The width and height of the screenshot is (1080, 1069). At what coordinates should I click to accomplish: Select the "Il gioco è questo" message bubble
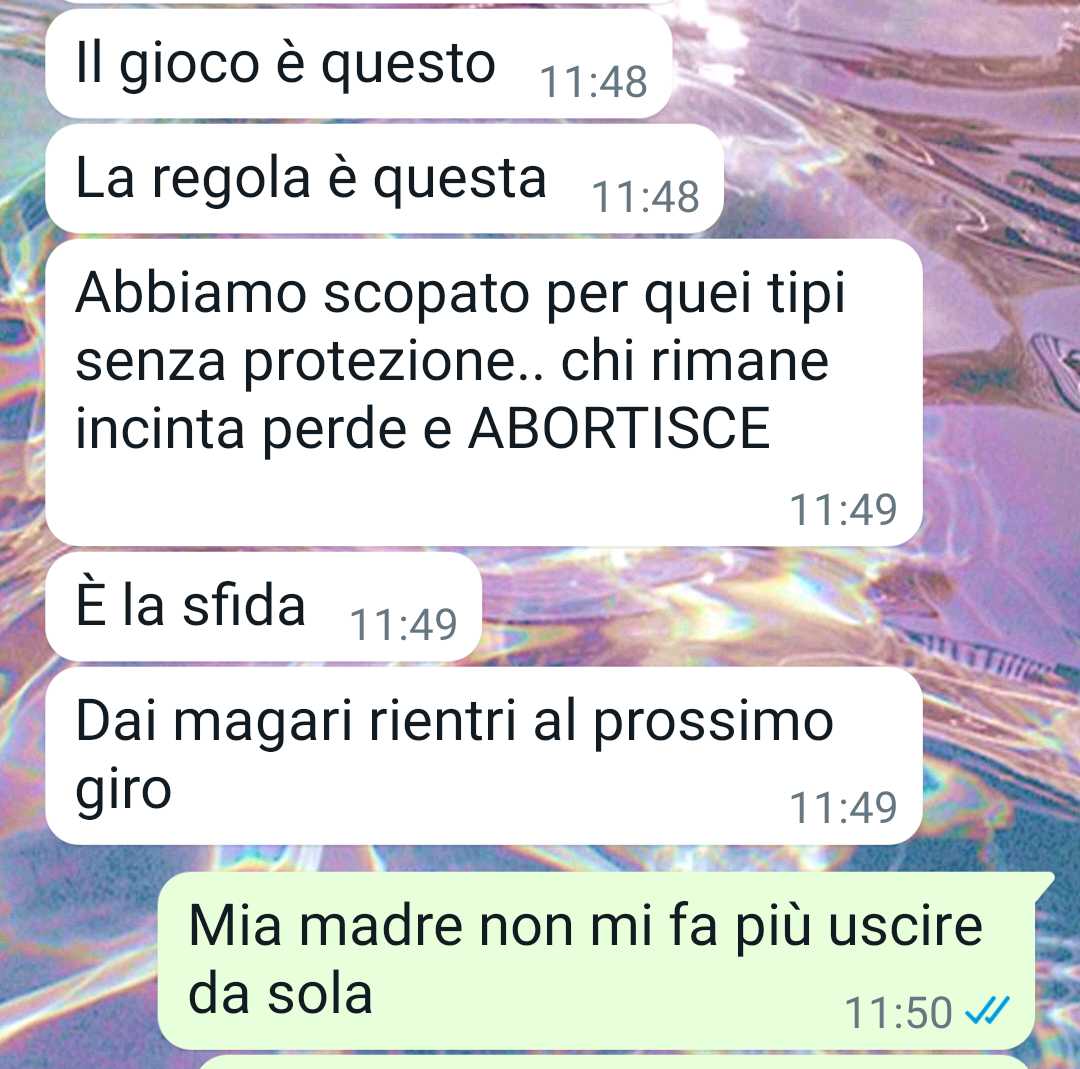click(x=358, y=64)
